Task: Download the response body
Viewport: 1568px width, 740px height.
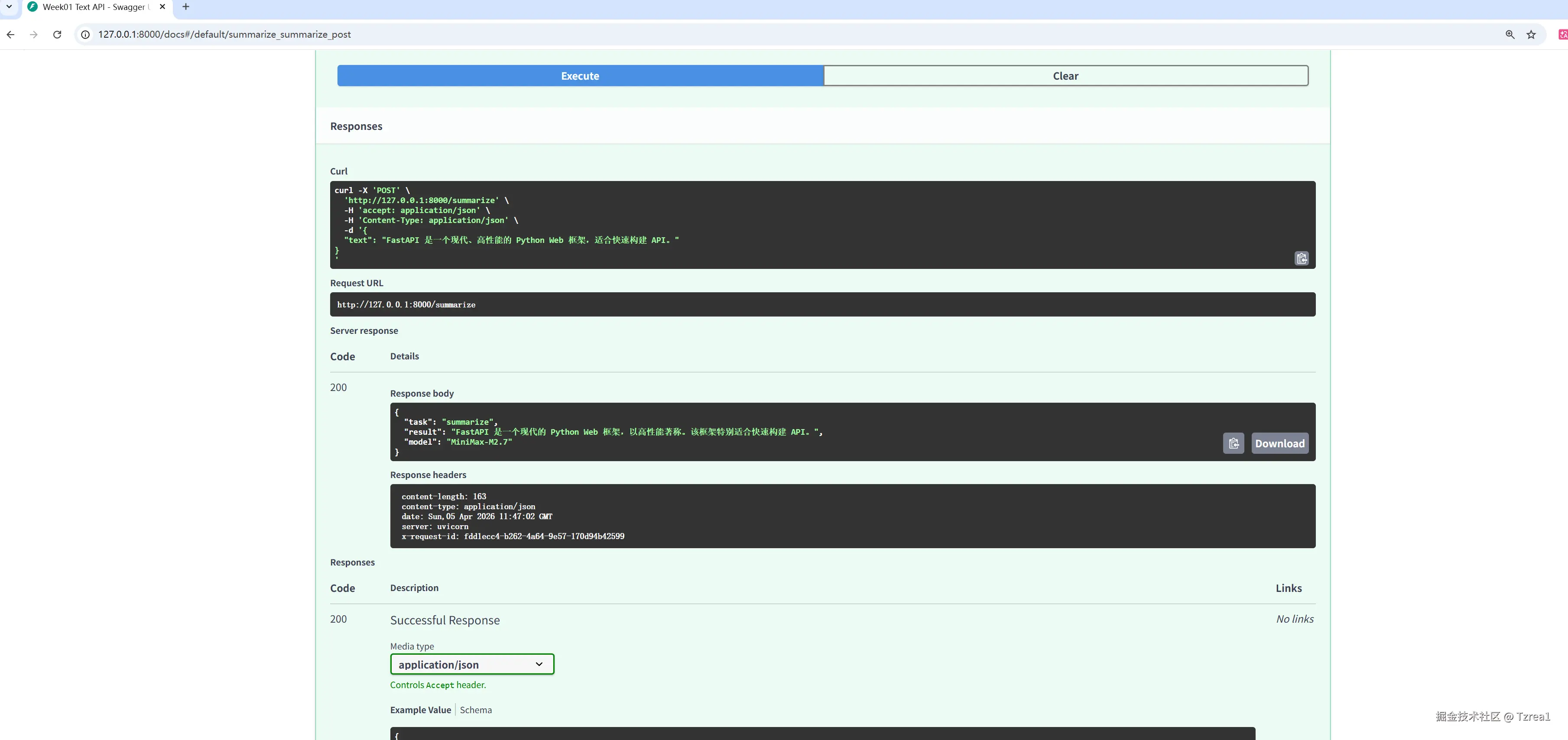Action: point(1279,443)
